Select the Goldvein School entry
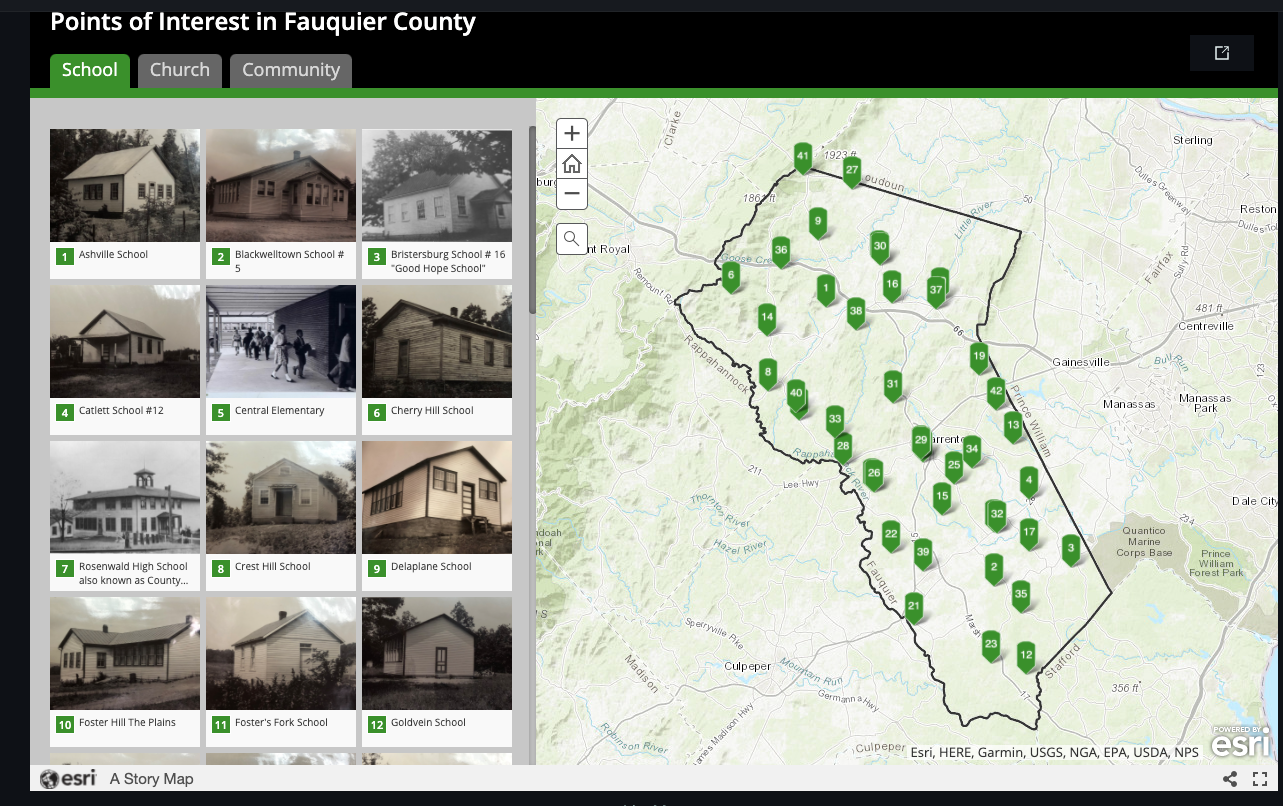 coord(436,653)
